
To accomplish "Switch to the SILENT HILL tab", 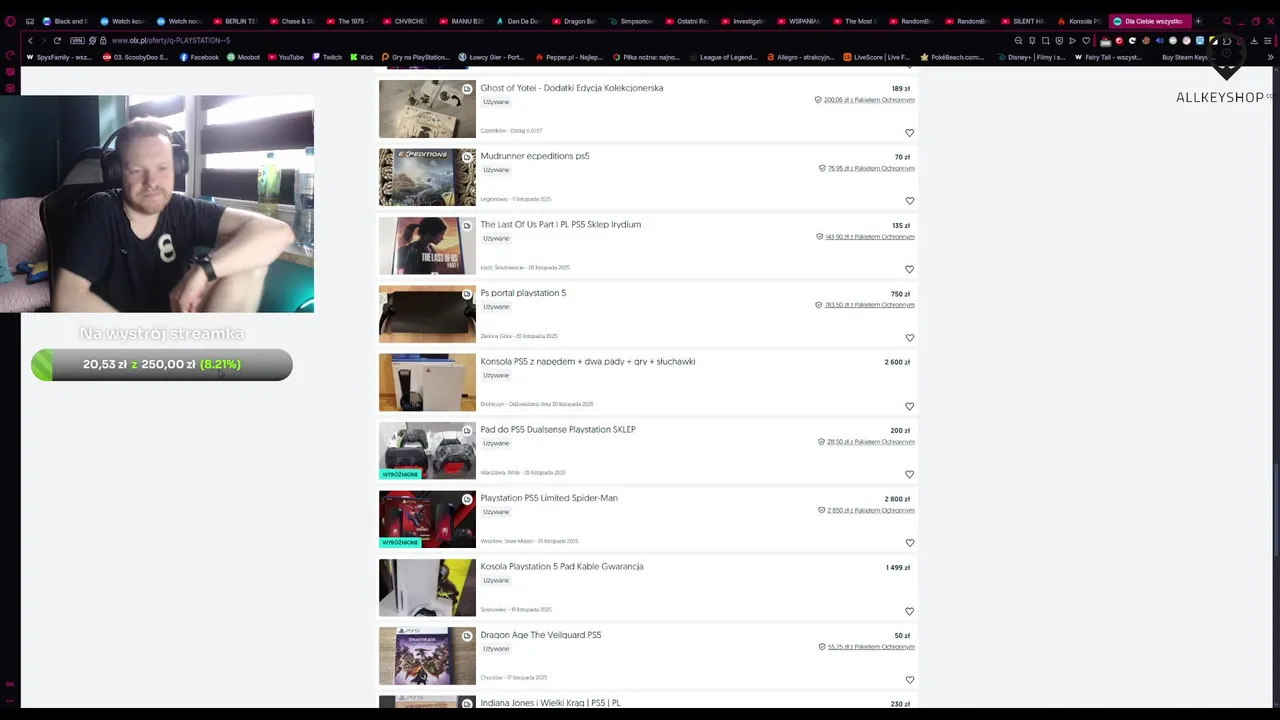I will pyautogui.click(x=1024, y=21).
